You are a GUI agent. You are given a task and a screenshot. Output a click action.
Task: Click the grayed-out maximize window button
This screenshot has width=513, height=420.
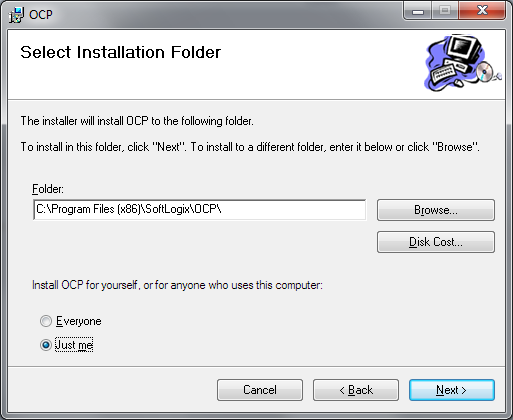445,11
